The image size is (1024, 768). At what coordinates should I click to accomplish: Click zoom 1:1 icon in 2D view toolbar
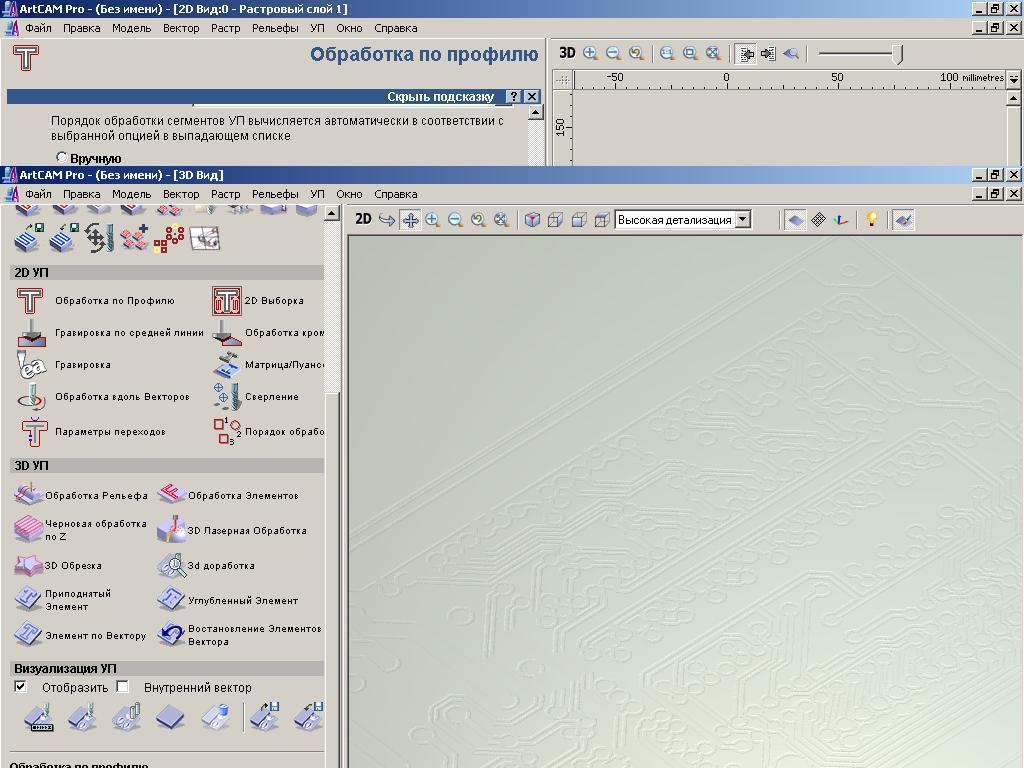pyautogui.click(x=667, y=54)
